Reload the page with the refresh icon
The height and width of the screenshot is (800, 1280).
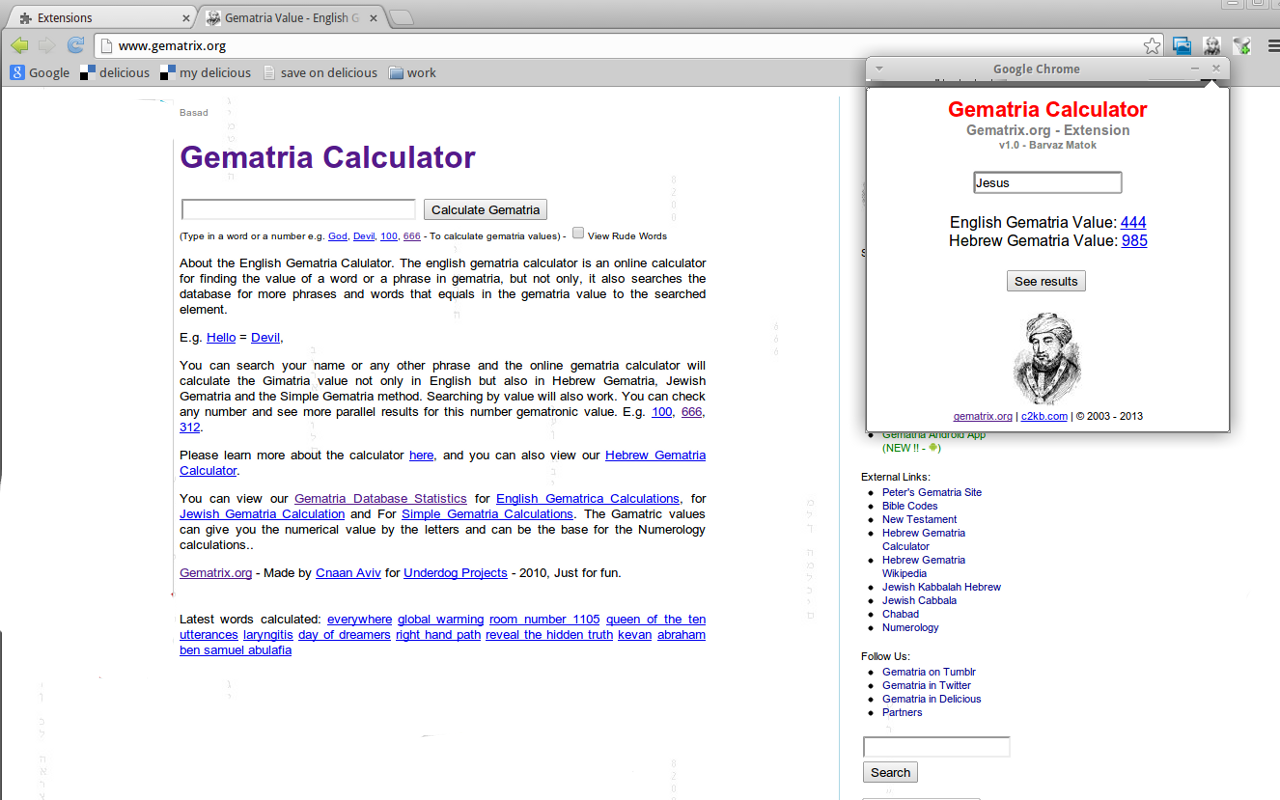75,45
